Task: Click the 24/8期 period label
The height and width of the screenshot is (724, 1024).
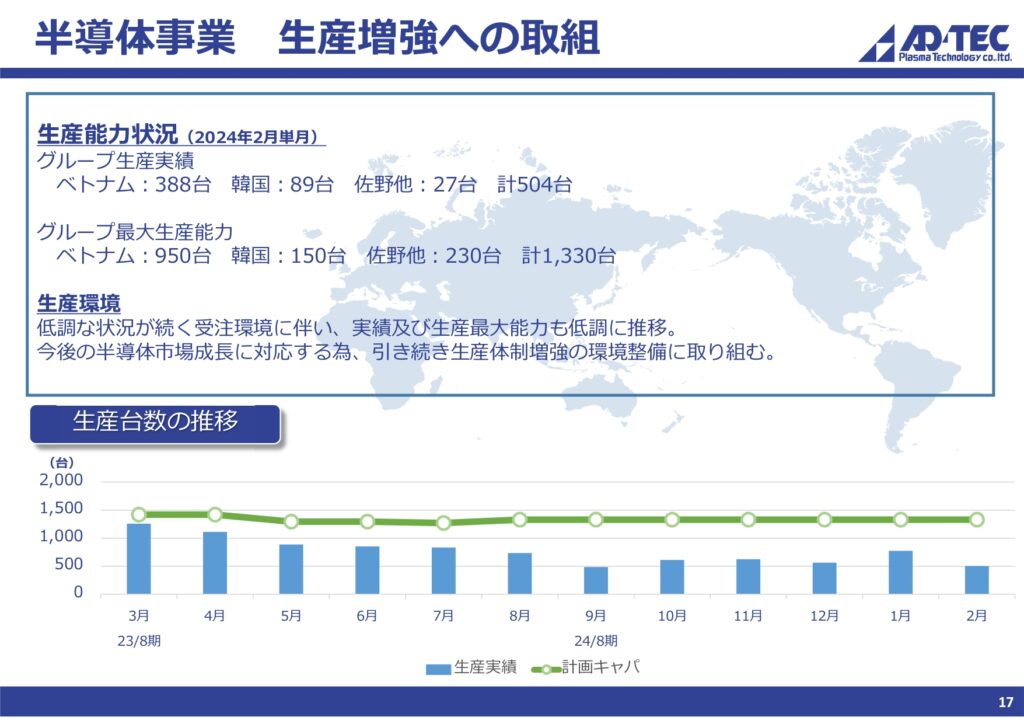Action: (596, 641)
